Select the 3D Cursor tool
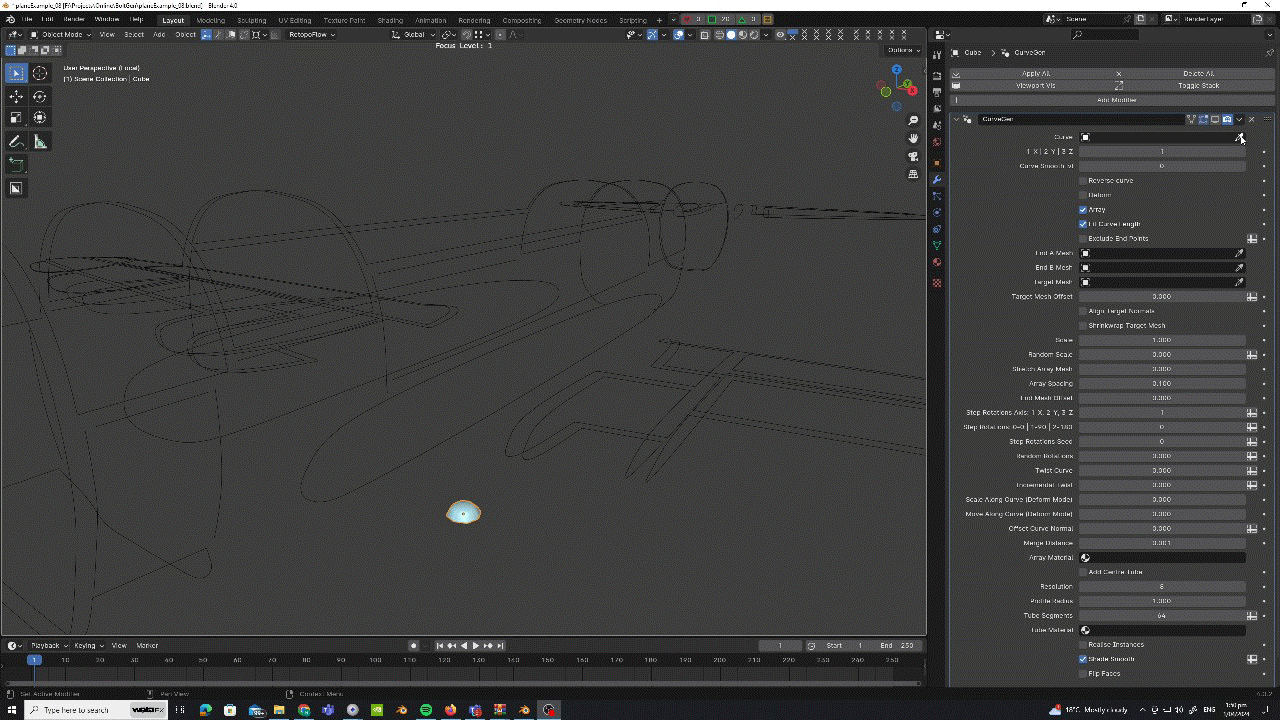 (x=40, y=73)
